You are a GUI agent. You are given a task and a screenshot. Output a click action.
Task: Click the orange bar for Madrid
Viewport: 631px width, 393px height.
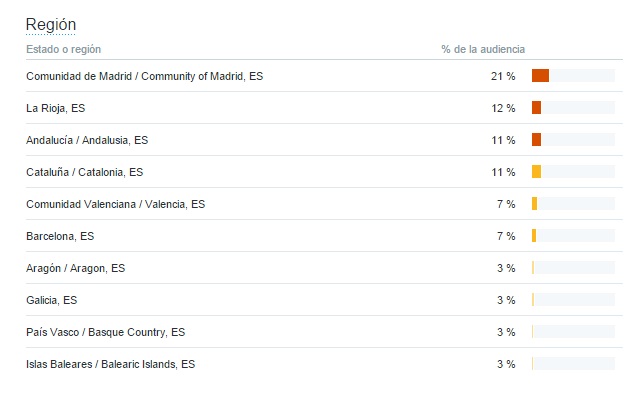pos(540,76)
